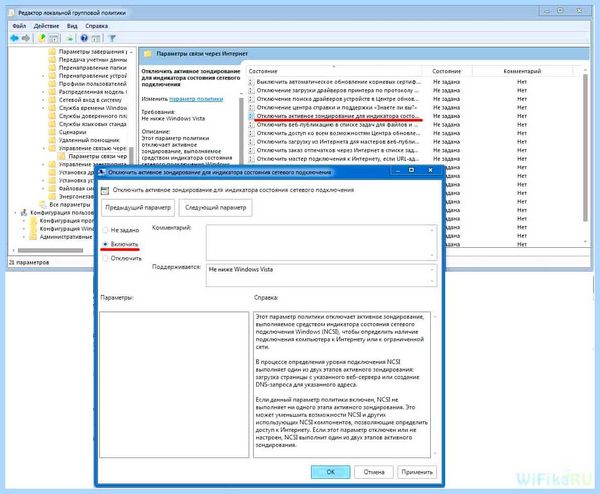Open the 'Файл' menu

coord(19,26)
